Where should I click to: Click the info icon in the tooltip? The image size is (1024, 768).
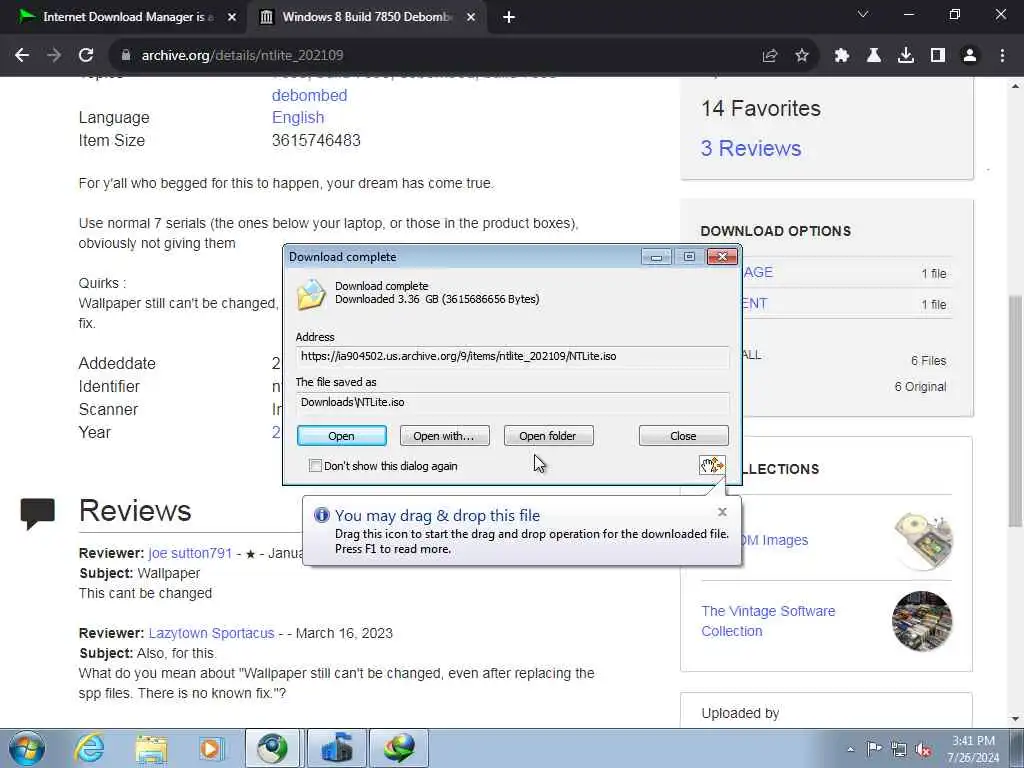coord(321,515)
